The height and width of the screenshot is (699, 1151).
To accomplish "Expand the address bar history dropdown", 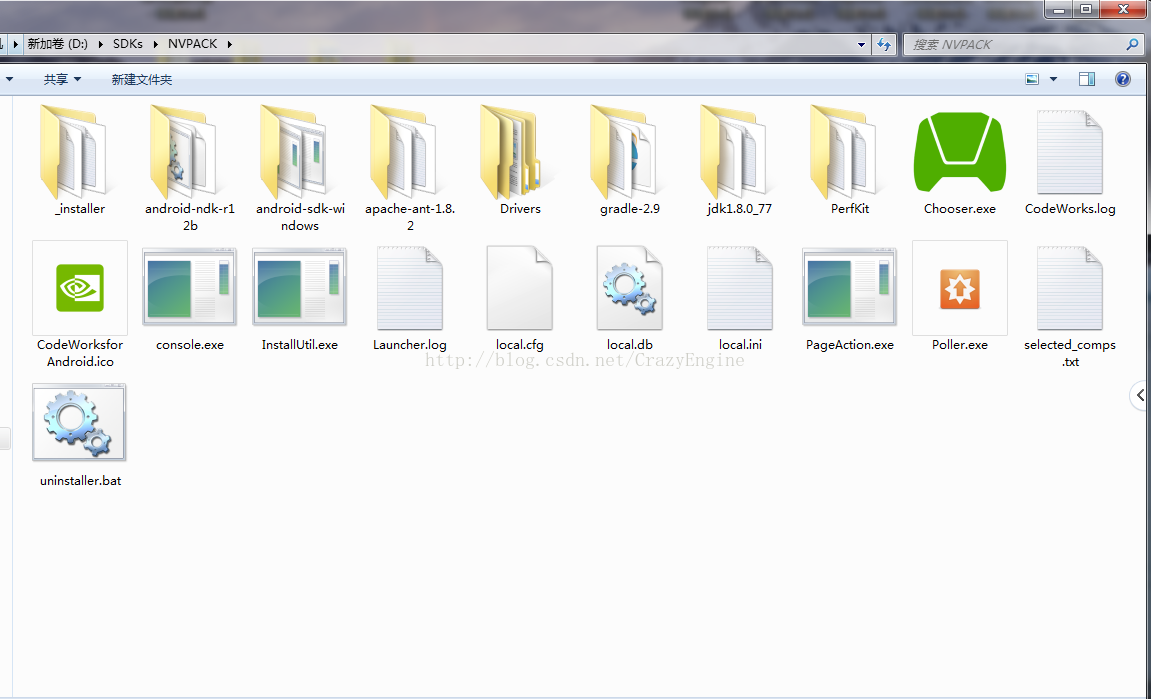I will [x=862, y=45].
